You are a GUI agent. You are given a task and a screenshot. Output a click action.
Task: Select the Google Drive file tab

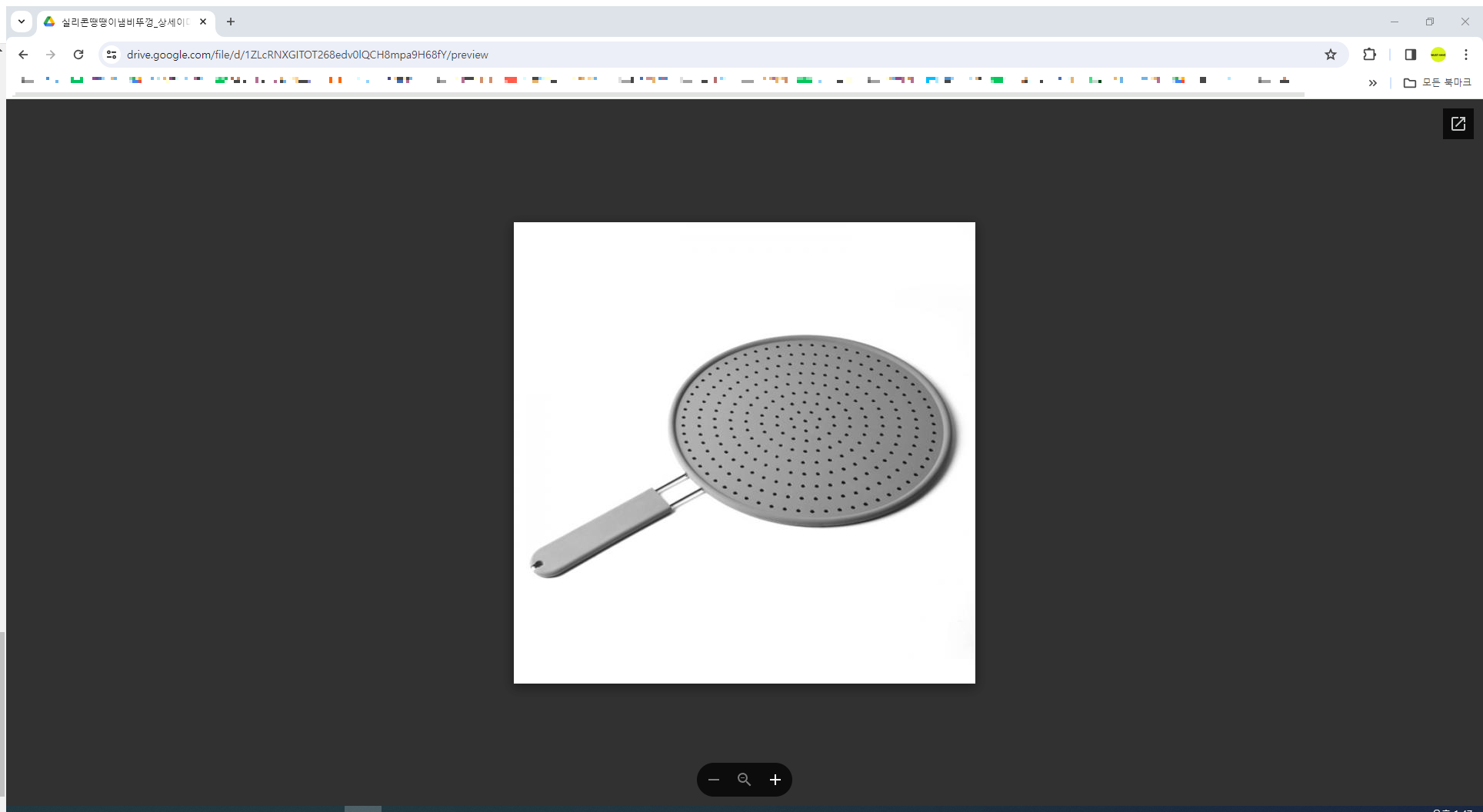125,22
